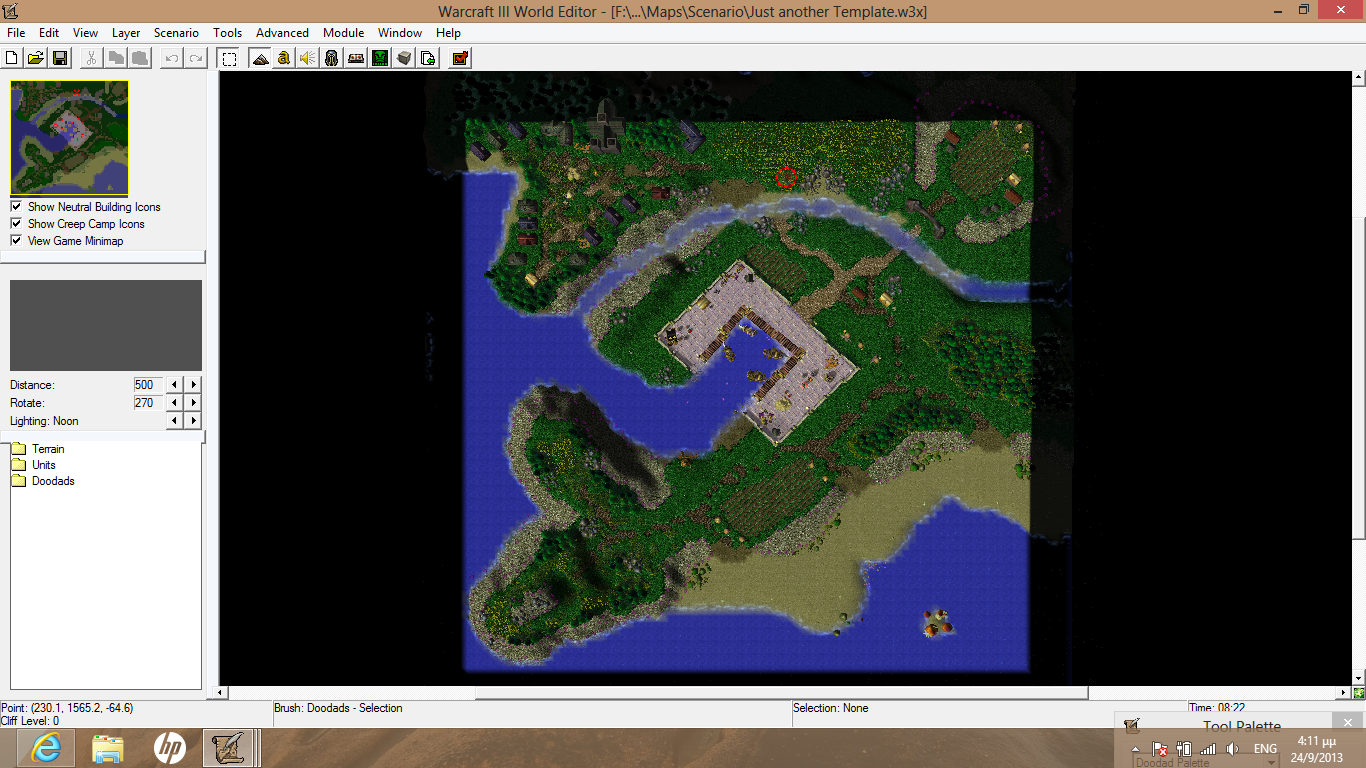
Task: Open Internet Explorer from the taskbar
Action: [x=46, y=748]
